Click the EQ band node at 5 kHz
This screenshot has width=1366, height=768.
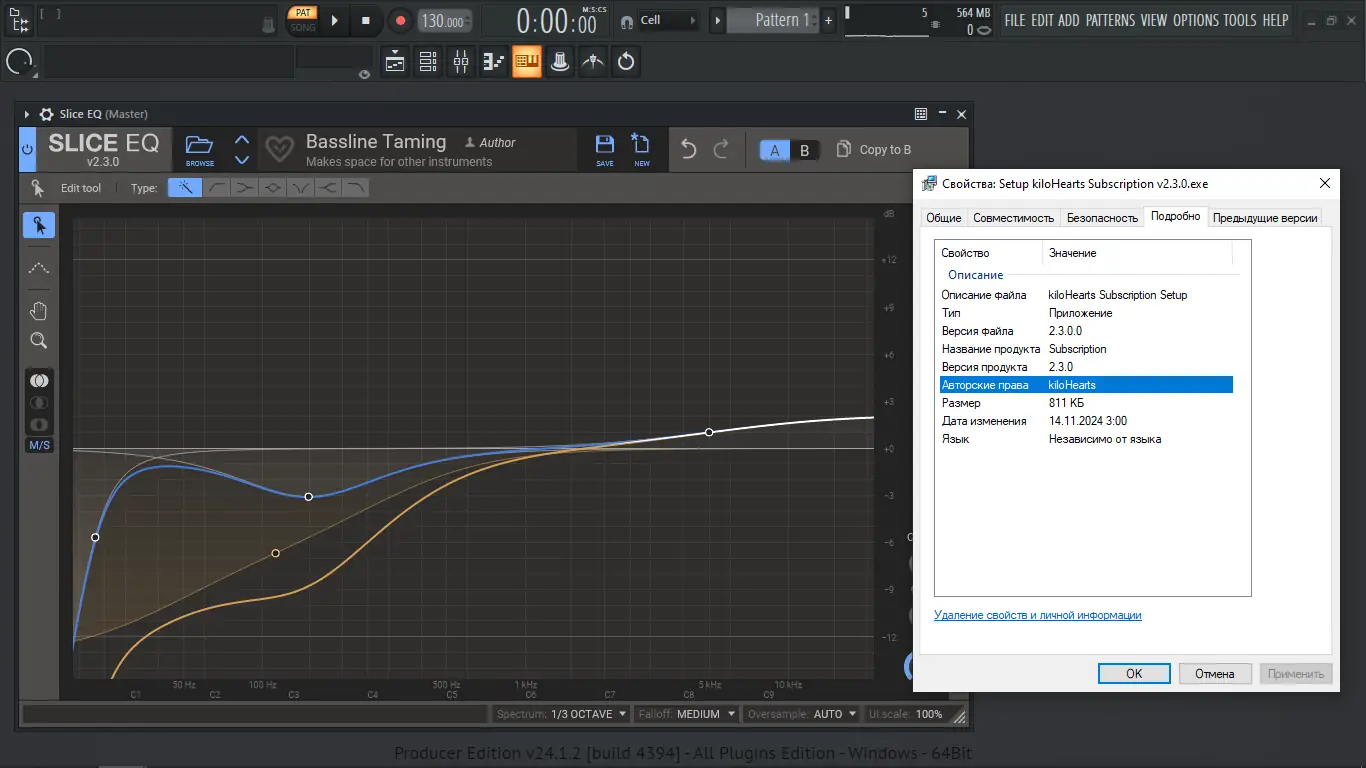tap(709, 432)
